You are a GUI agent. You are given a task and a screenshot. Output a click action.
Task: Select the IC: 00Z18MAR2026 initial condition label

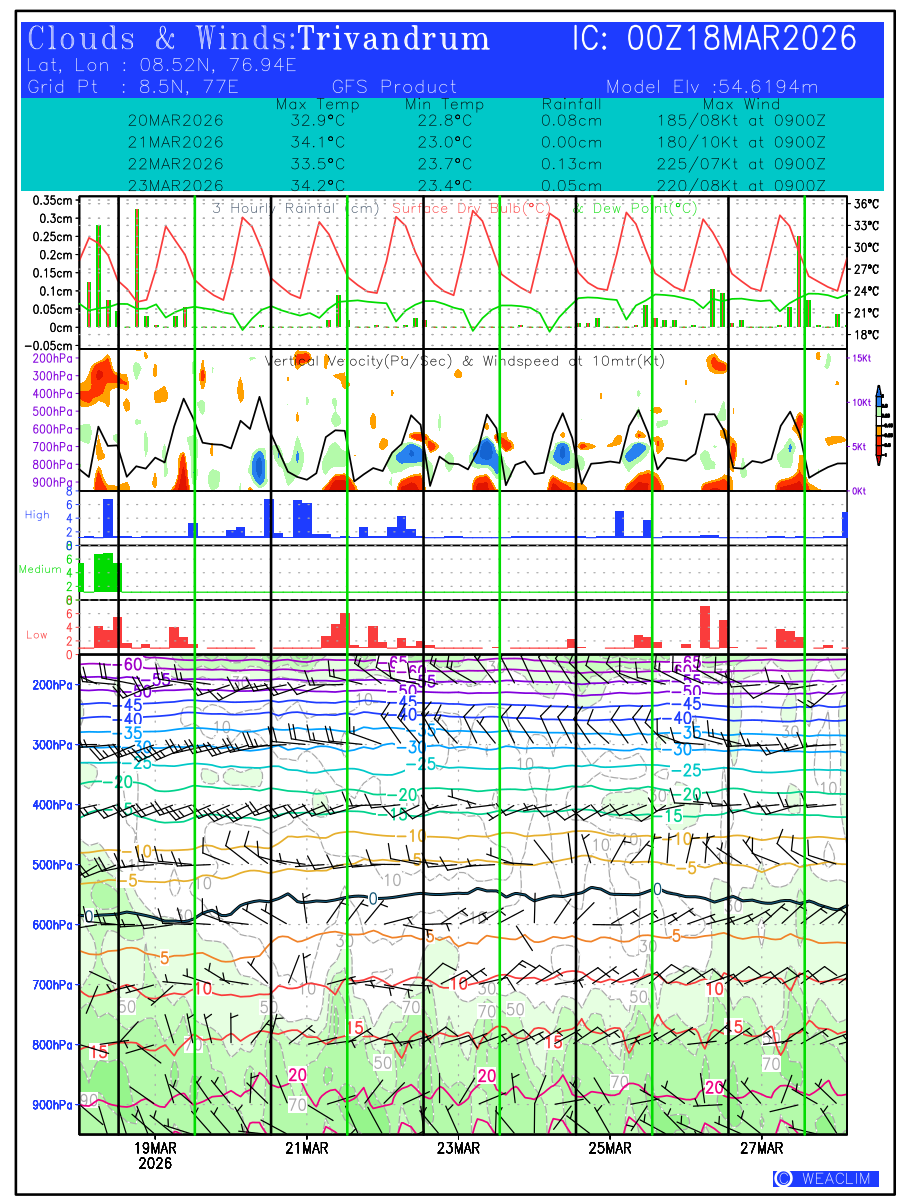tap(714, 39)
